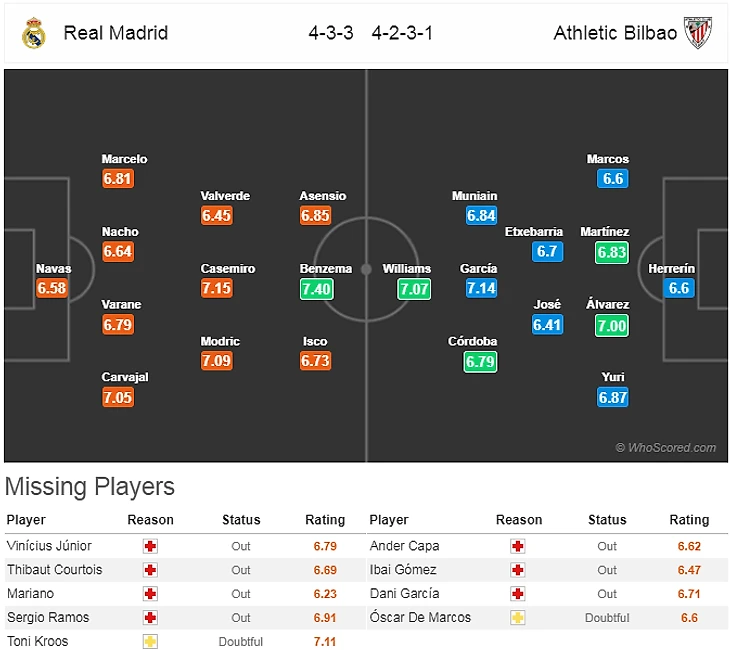This screenshot has width=730, height=650.
Task: Click Yuri's blue 6.87 rating badge
Action: coord(613,397)
